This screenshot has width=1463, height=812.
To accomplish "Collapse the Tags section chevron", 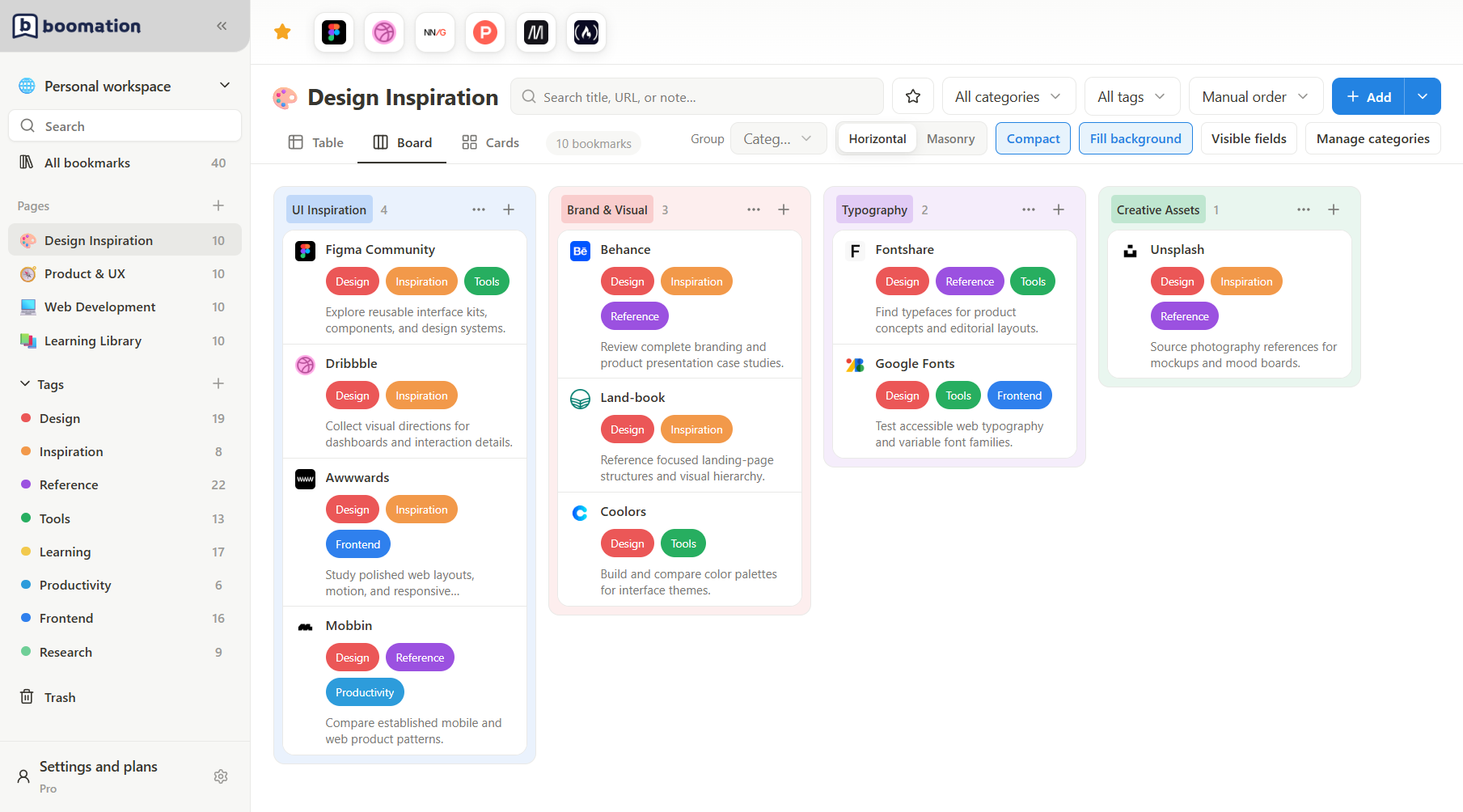I will click(25, 384).
